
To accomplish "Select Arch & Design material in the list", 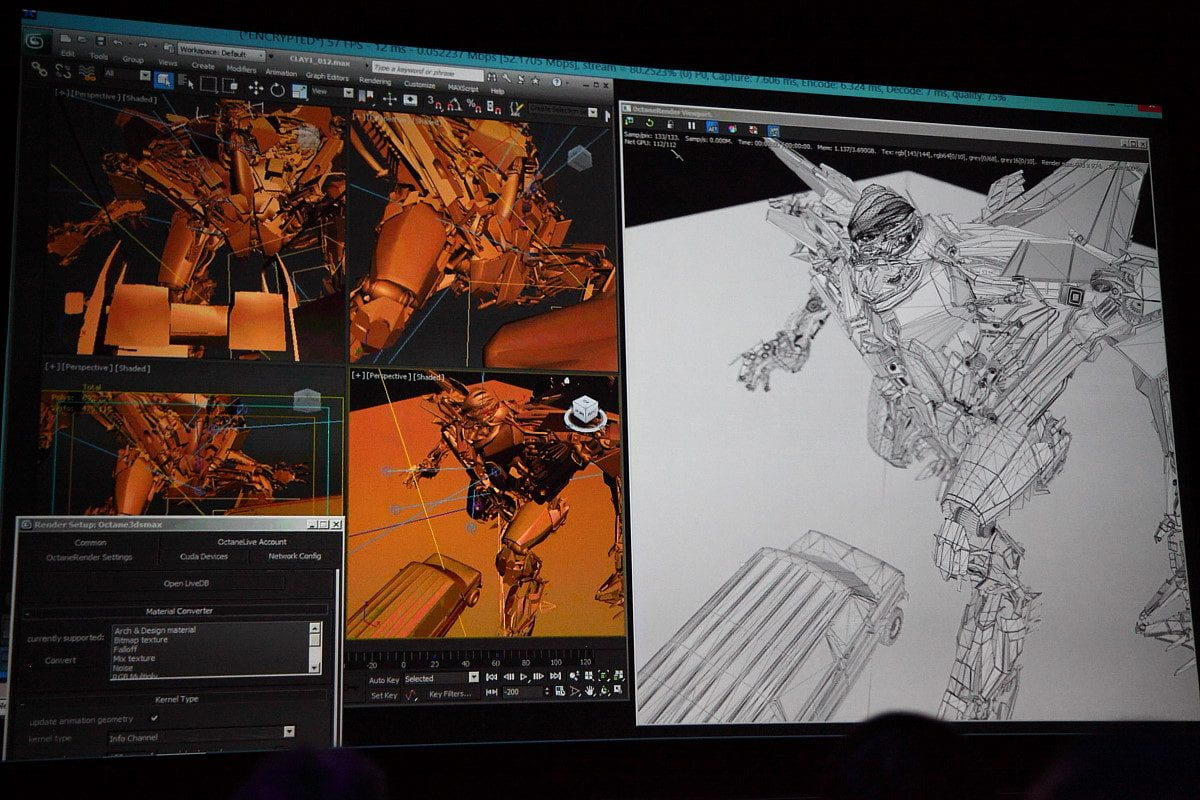I will pos(155,630).
